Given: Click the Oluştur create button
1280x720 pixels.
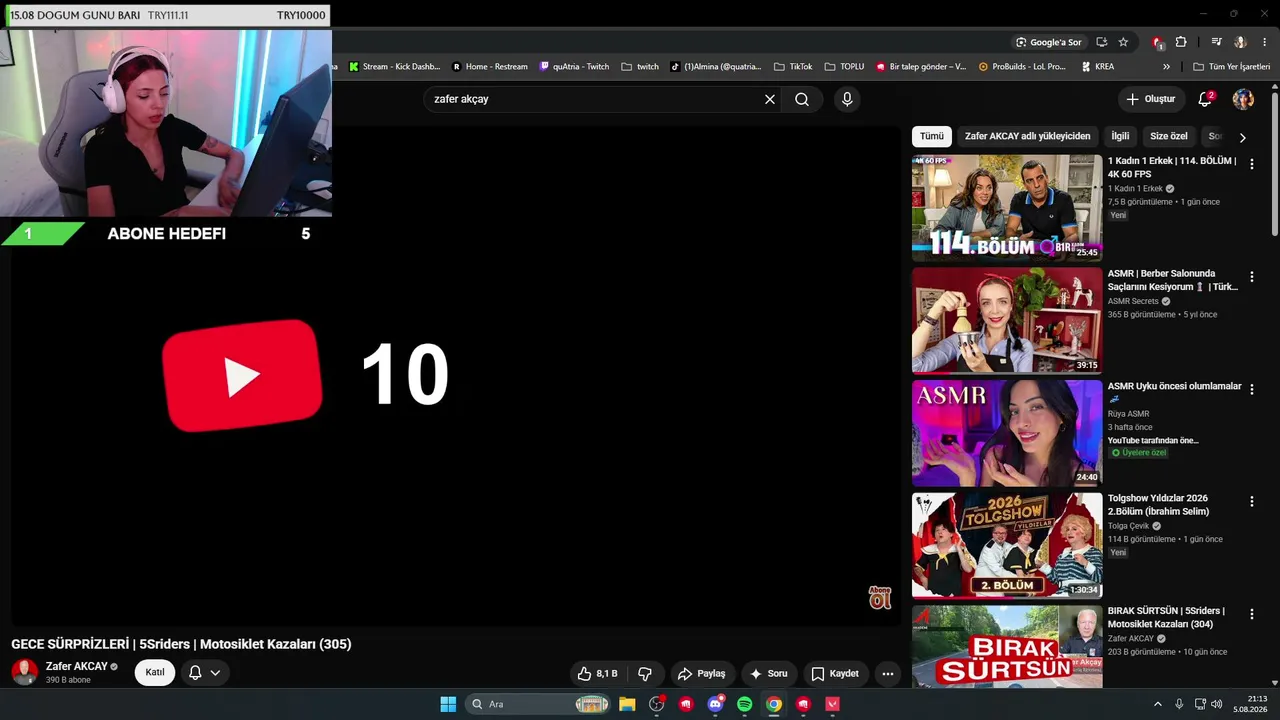Looking at the screenshot, I should 1151,99.
